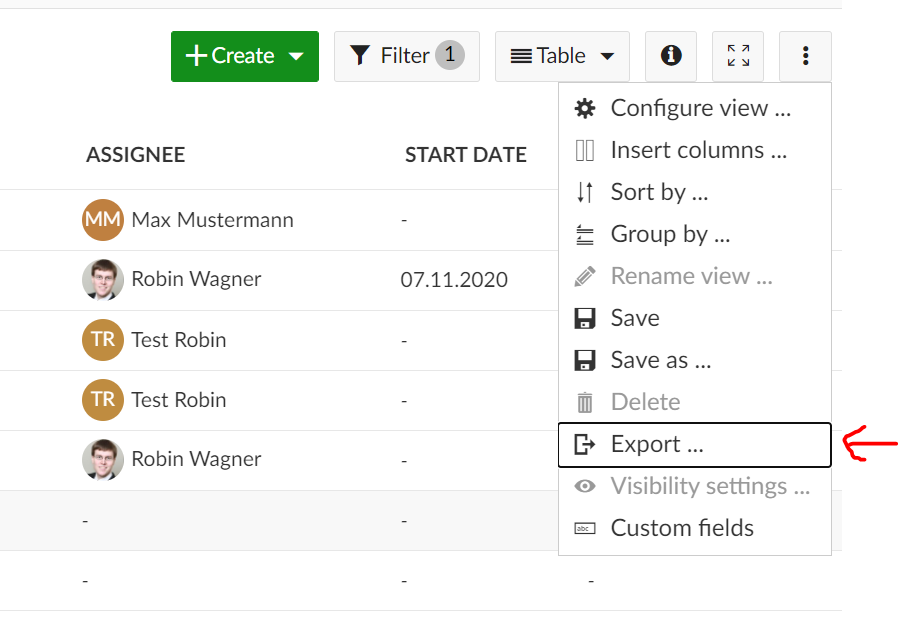
Task: Select the Save menu entry
Action: pyautogui.click(x=635, y=318)
